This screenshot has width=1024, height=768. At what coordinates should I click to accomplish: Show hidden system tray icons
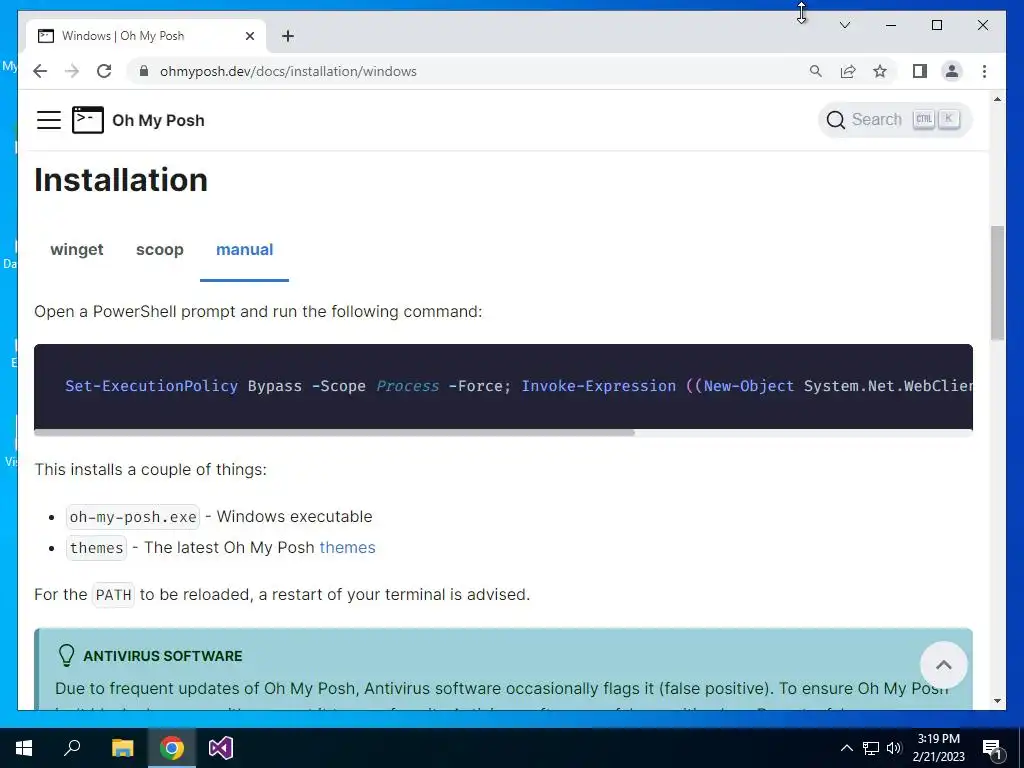click(x=846, y=748)
